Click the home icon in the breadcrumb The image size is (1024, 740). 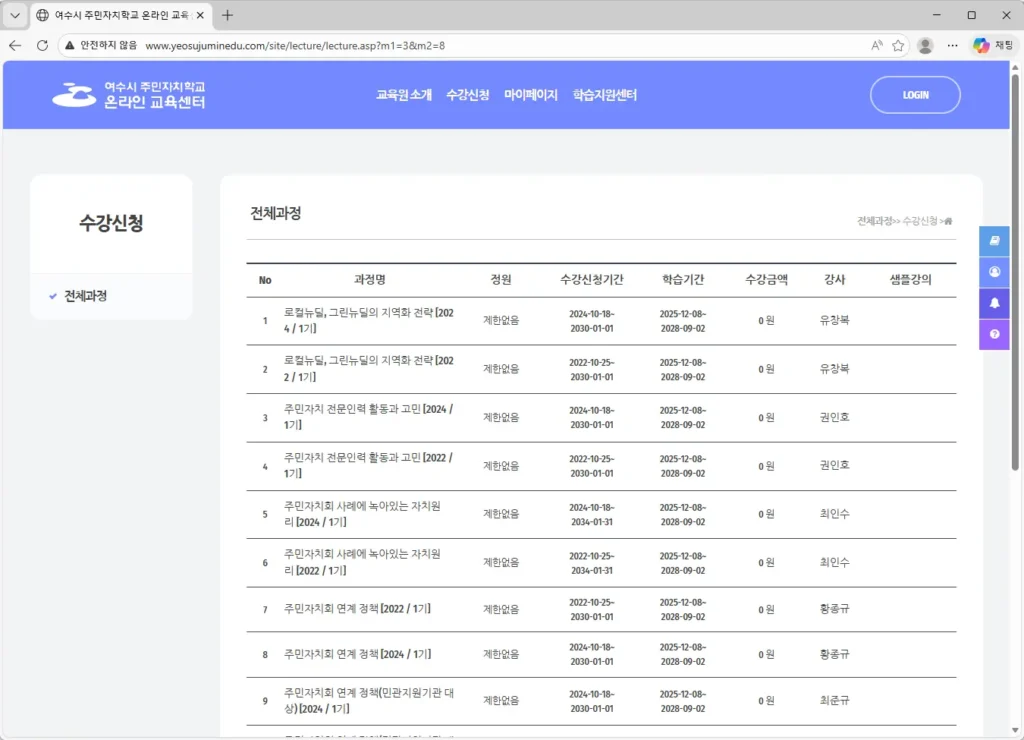coord(946,220)
